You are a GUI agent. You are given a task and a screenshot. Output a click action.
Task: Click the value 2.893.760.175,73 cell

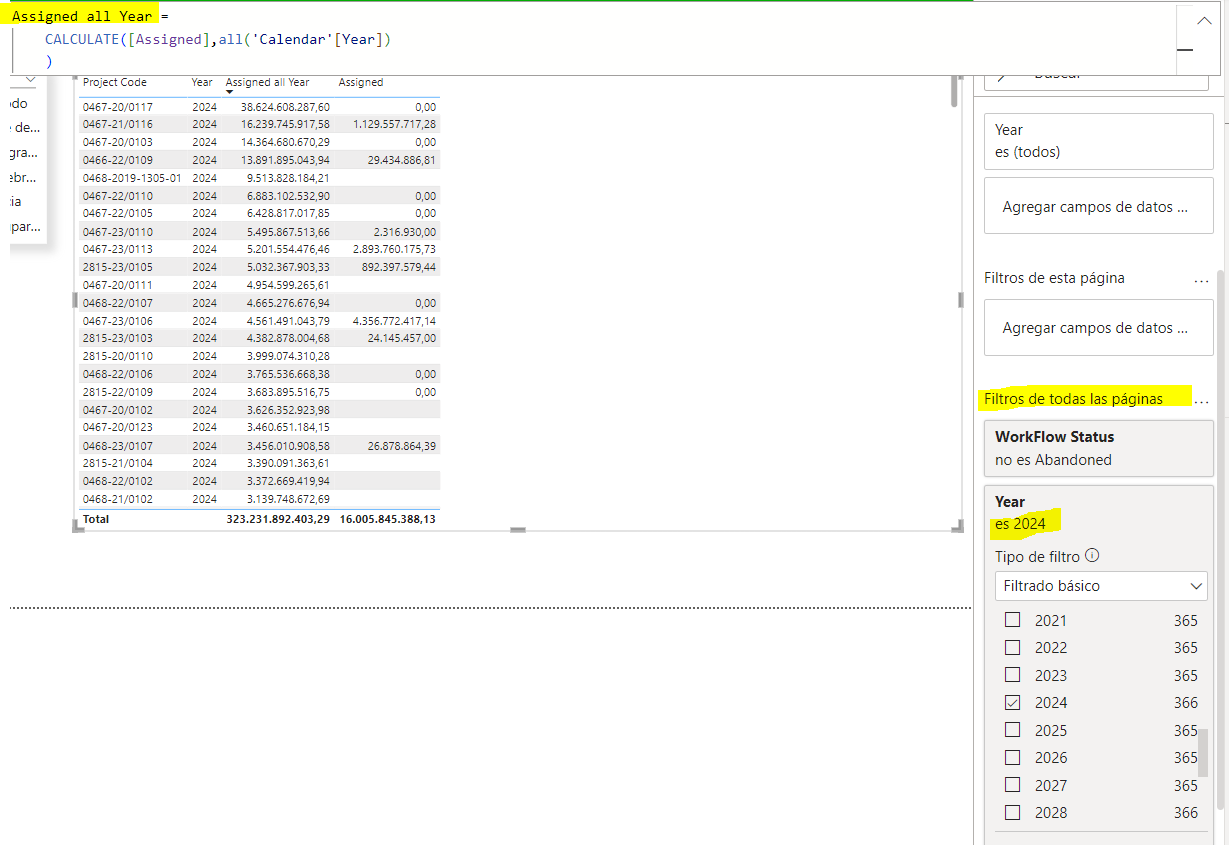point(395,249)
